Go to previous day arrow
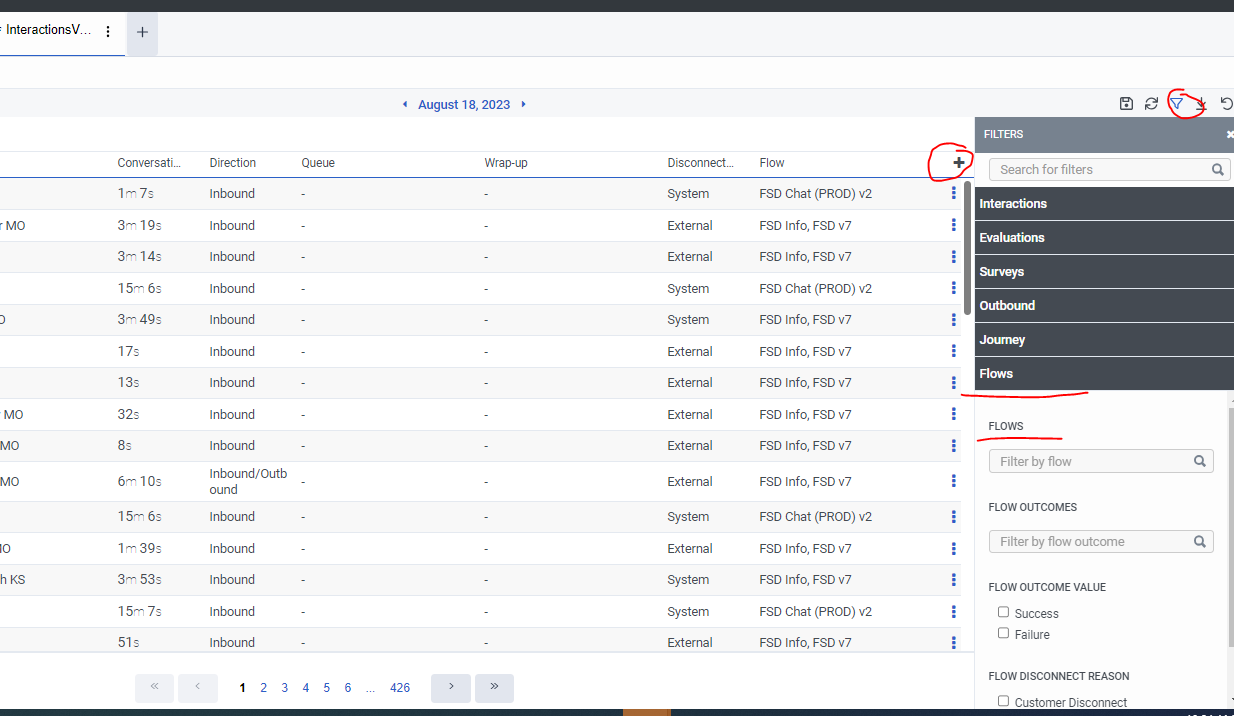 (x=405, y=104)
